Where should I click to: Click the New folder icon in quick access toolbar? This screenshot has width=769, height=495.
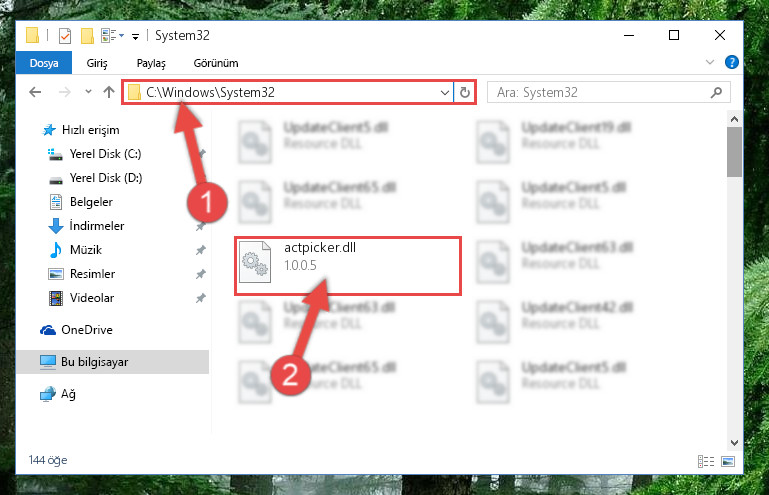click(x=87, y=36)
